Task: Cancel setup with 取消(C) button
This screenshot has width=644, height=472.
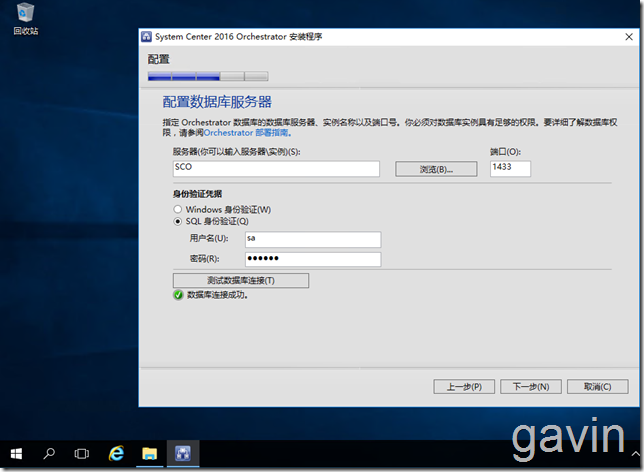Action: (x=598, y=387)
